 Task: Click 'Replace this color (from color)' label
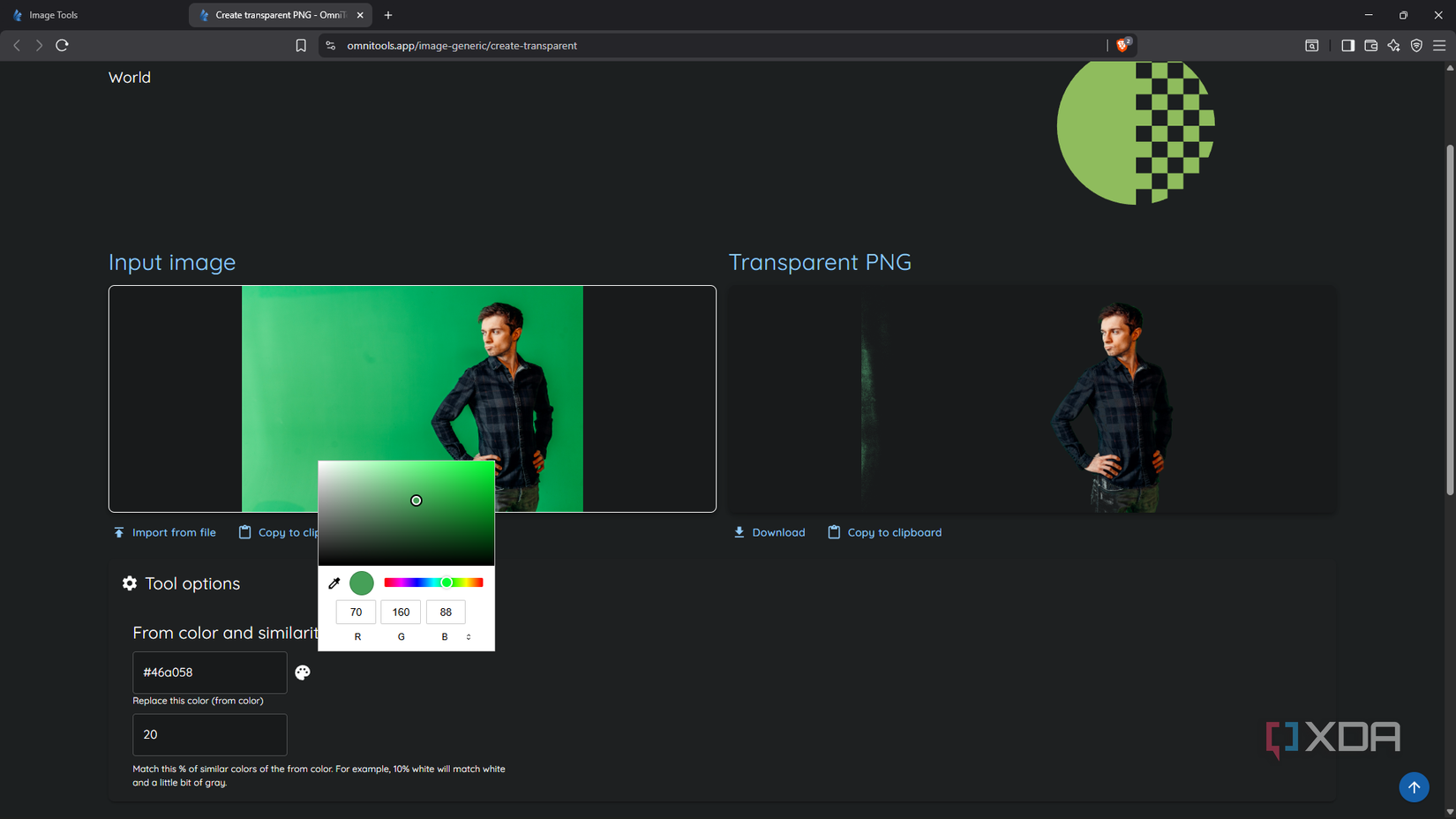point(198,701)
